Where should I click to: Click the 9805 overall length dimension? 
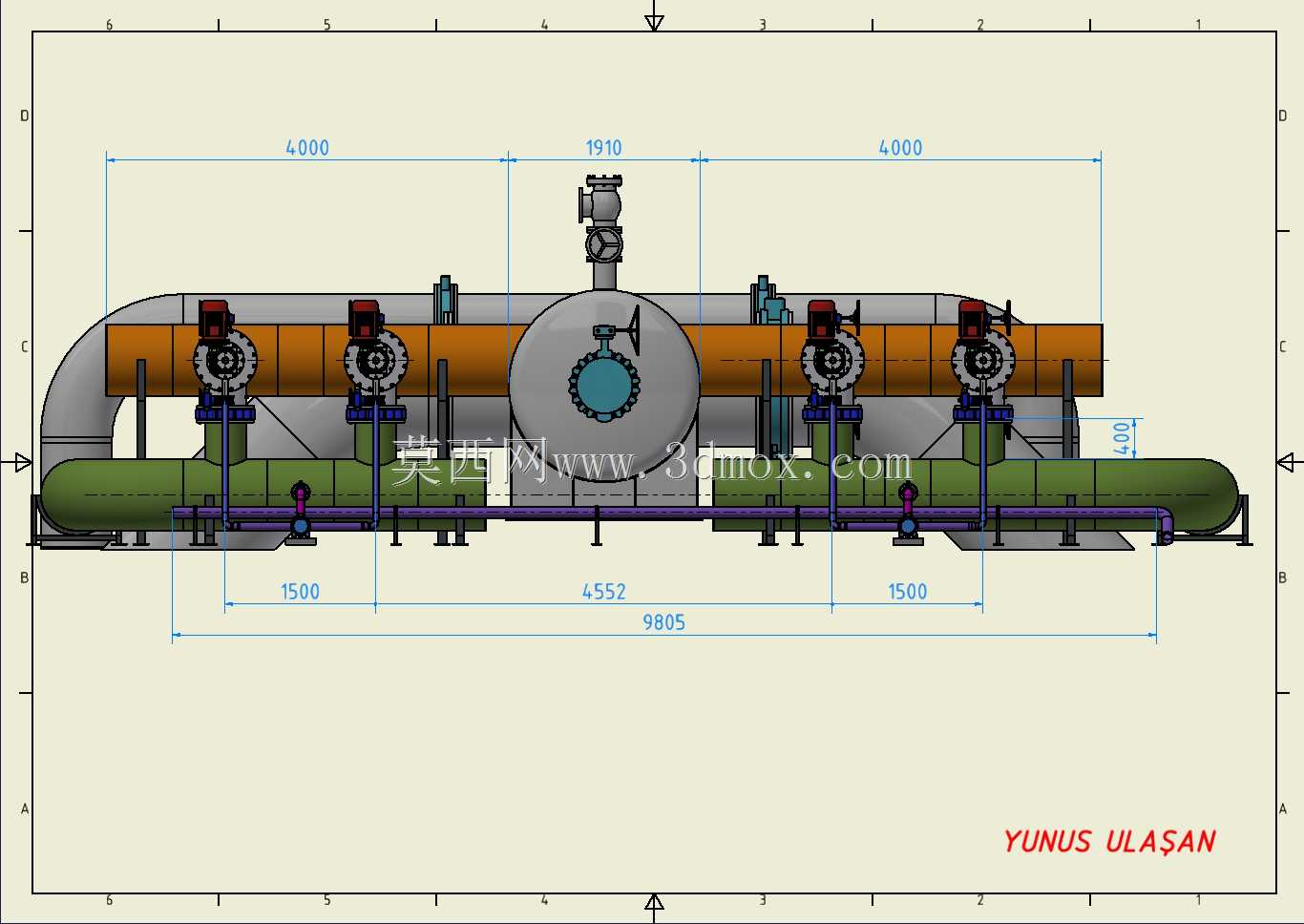coord(663,622)
